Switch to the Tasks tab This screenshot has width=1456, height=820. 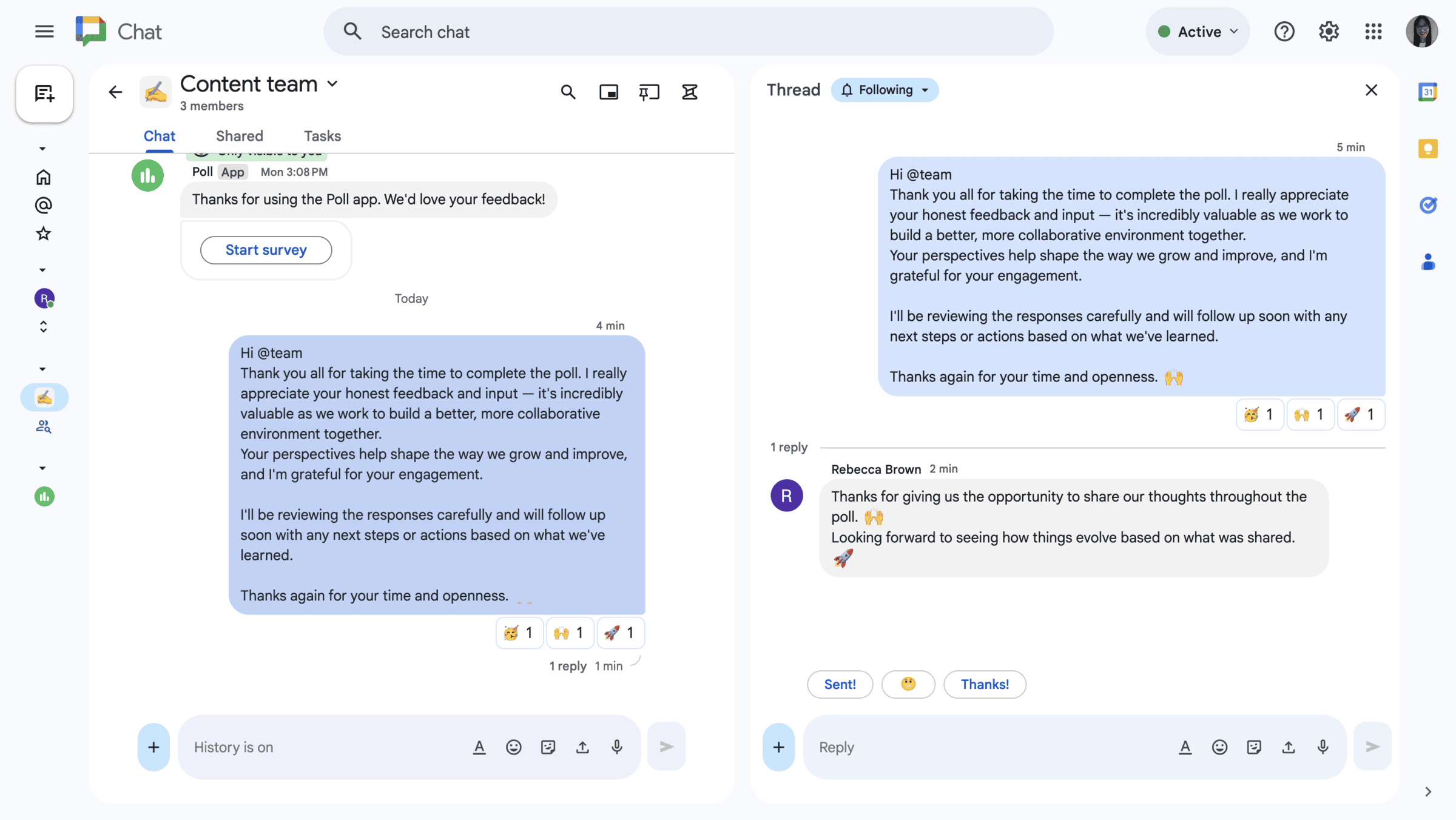coord(322,136)
